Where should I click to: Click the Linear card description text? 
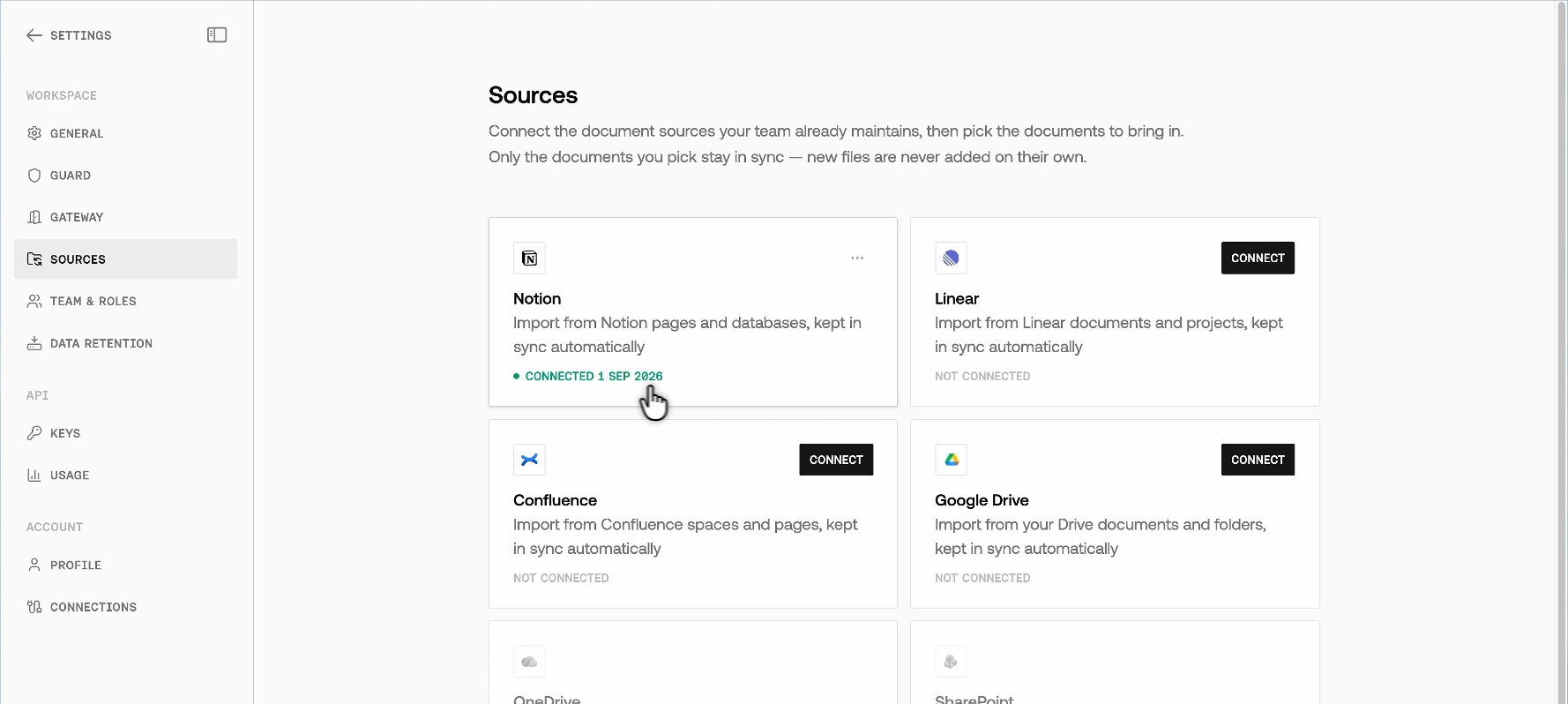point(1109,335)
